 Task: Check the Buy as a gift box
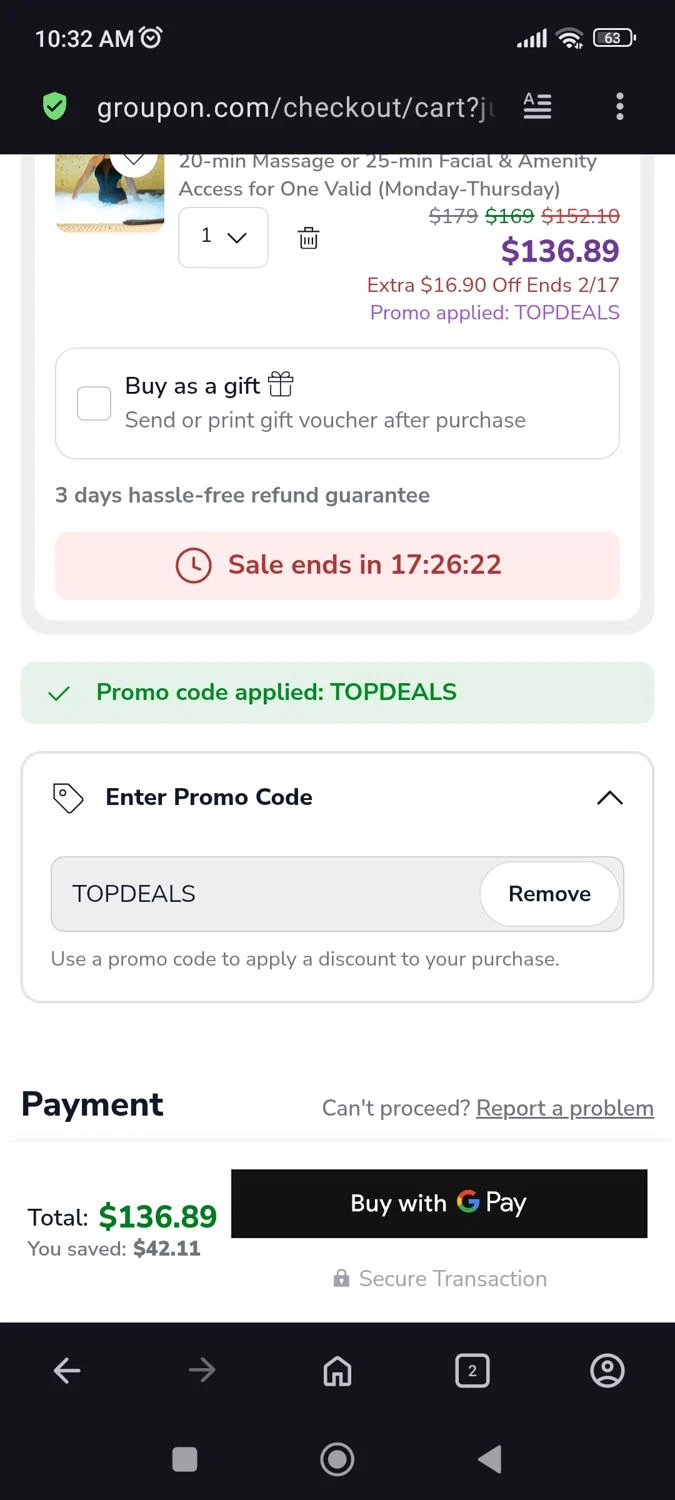tap(94, 403)
